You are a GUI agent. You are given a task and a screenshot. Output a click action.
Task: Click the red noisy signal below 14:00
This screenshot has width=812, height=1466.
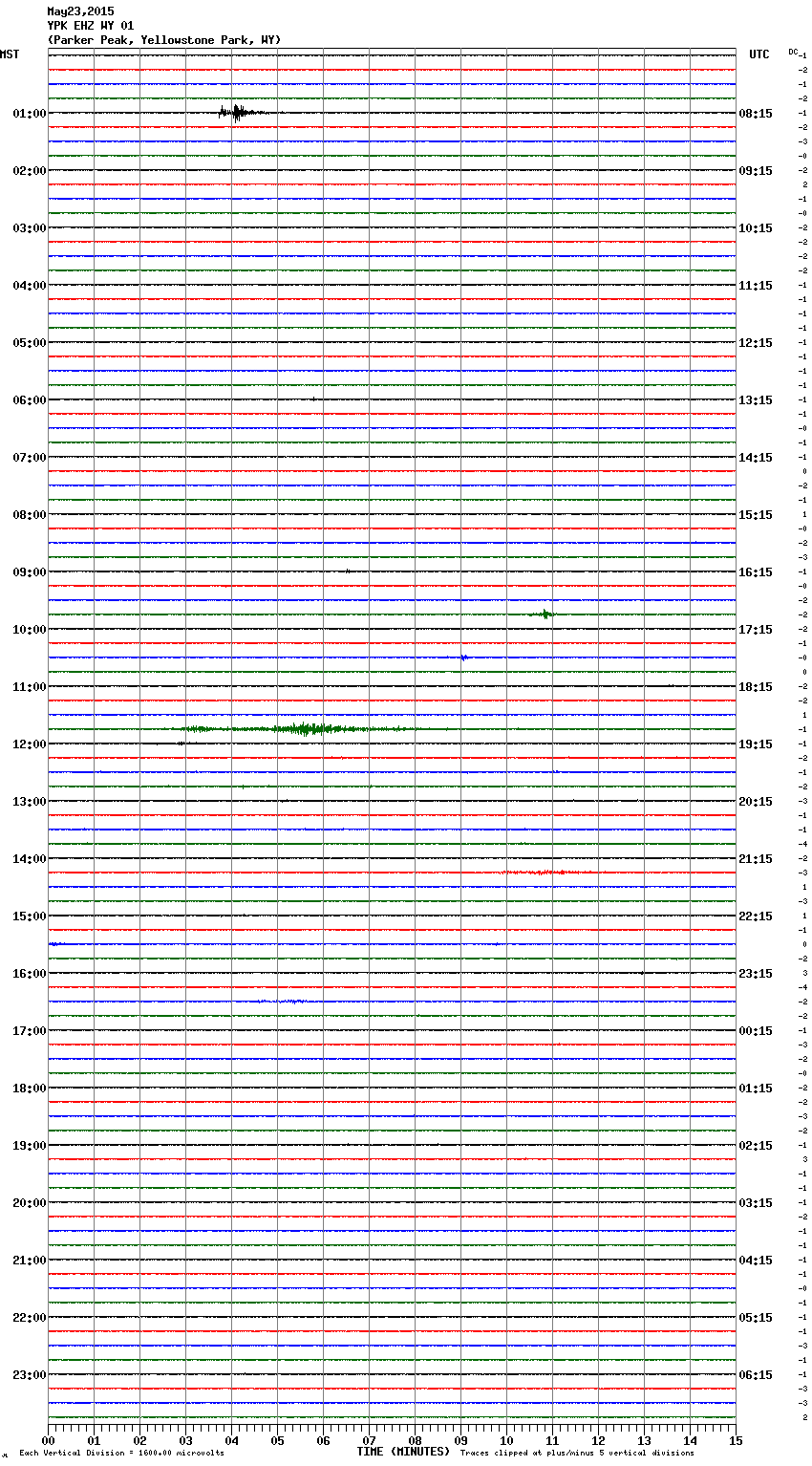coord(546,873)
